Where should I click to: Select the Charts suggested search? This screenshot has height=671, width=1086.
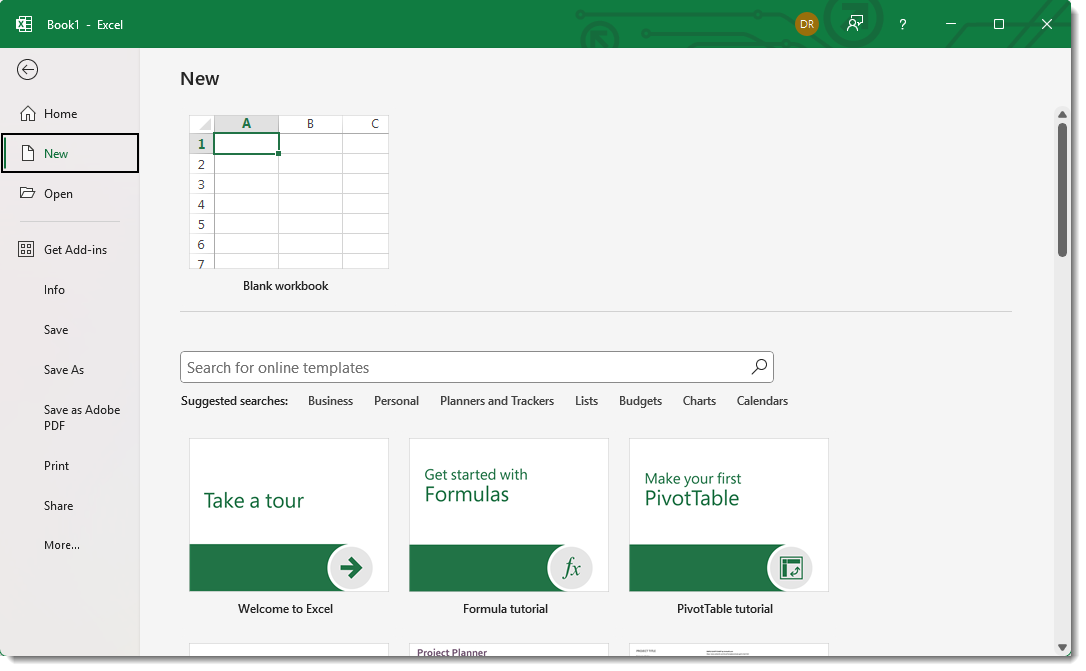[699, 400]
